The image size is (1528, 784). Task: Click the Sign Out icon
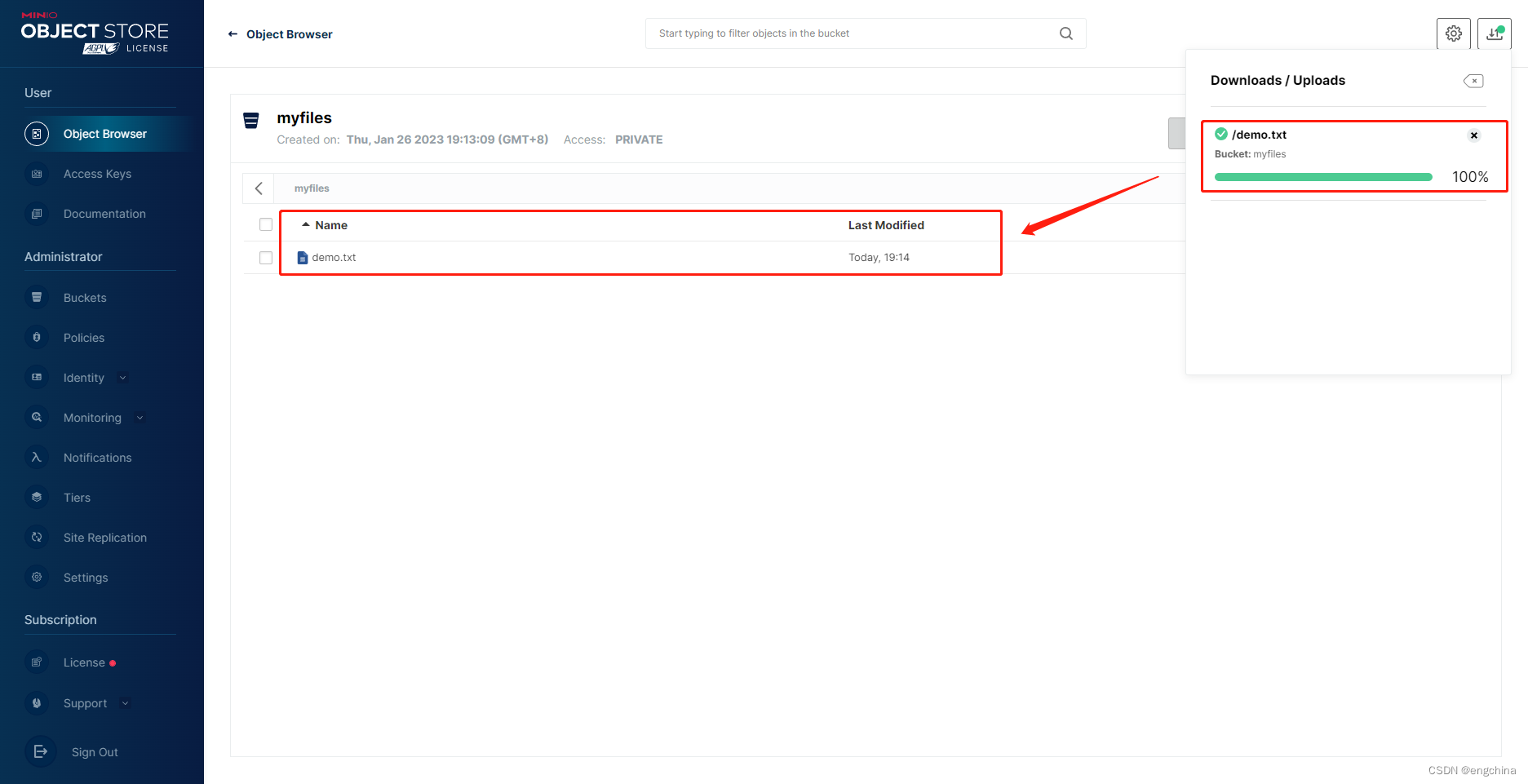(41, 752)
